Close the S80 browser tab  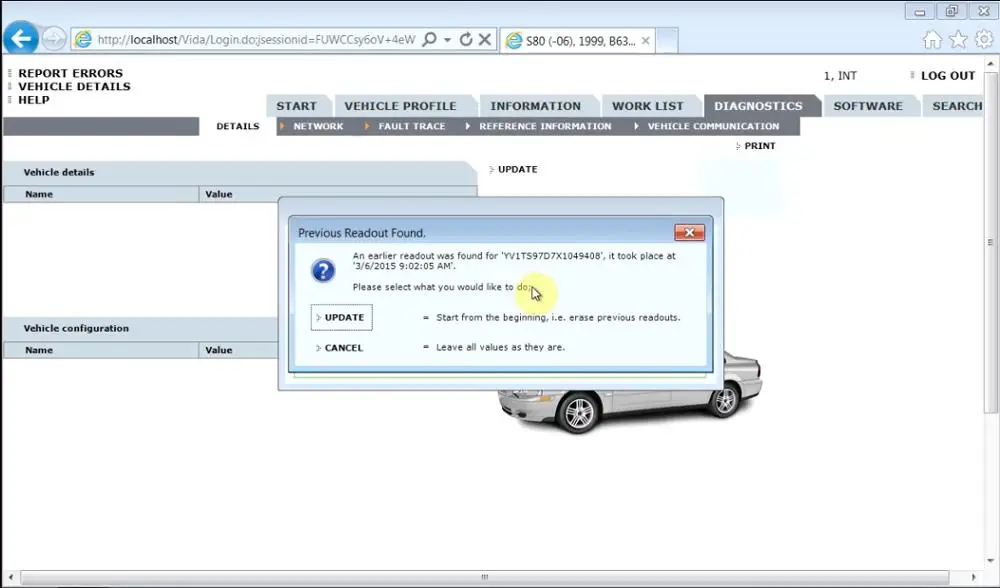[x=645, y=41]
